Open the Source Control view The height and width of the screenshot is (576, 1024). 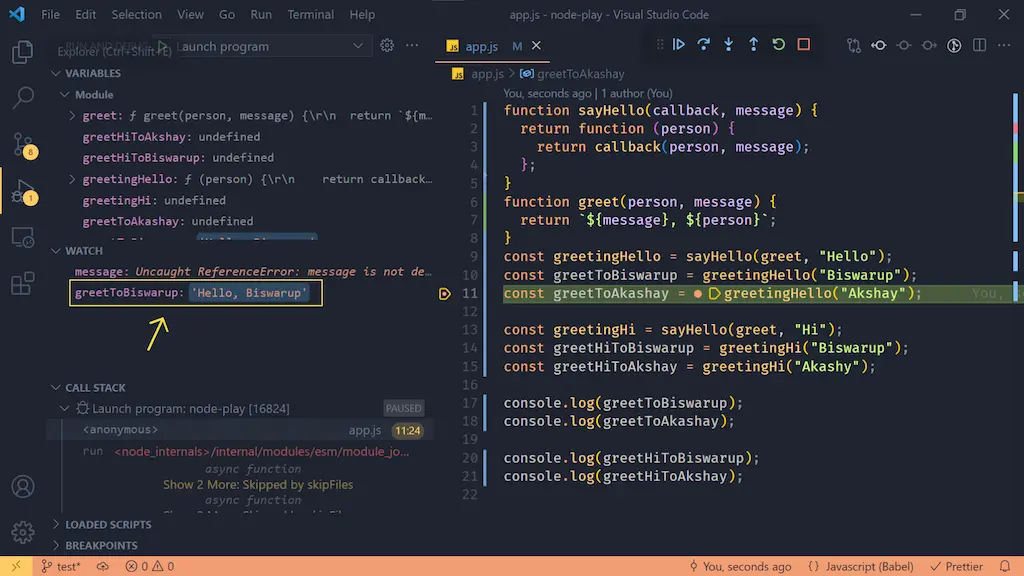pos(24,144)
